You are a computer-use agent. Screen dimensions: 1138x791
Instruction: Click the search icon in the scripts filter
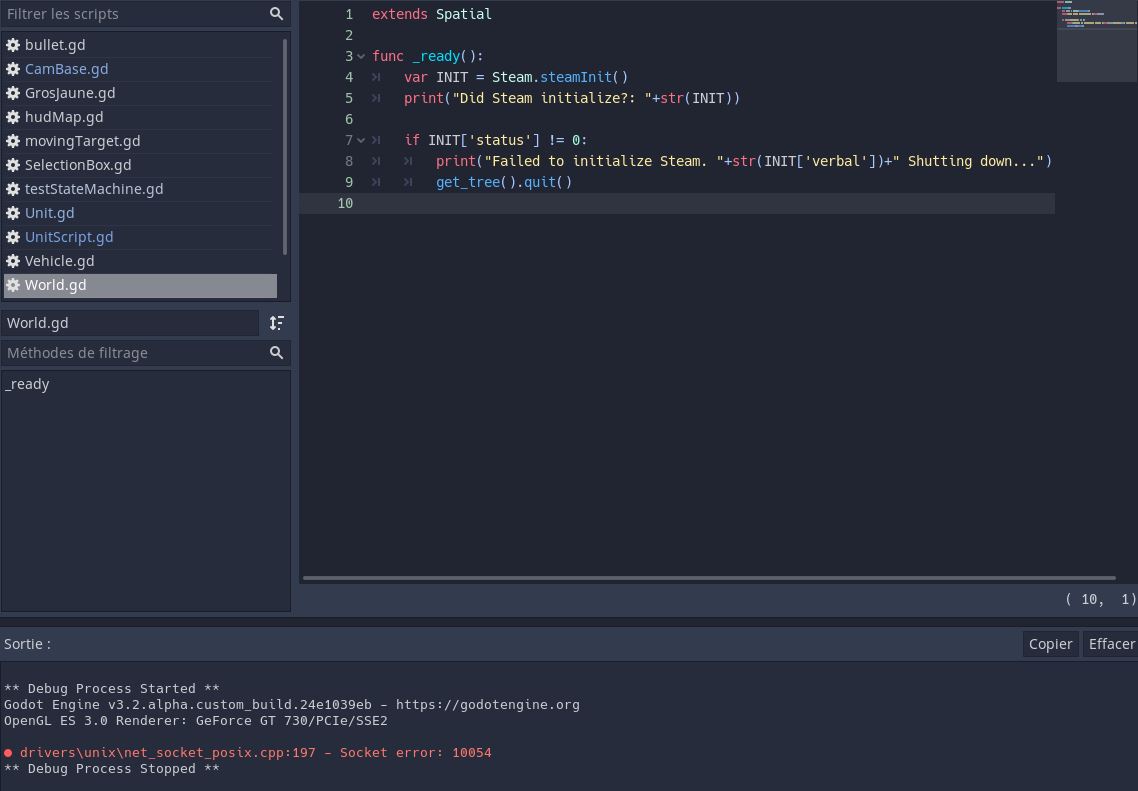(276, 14)
